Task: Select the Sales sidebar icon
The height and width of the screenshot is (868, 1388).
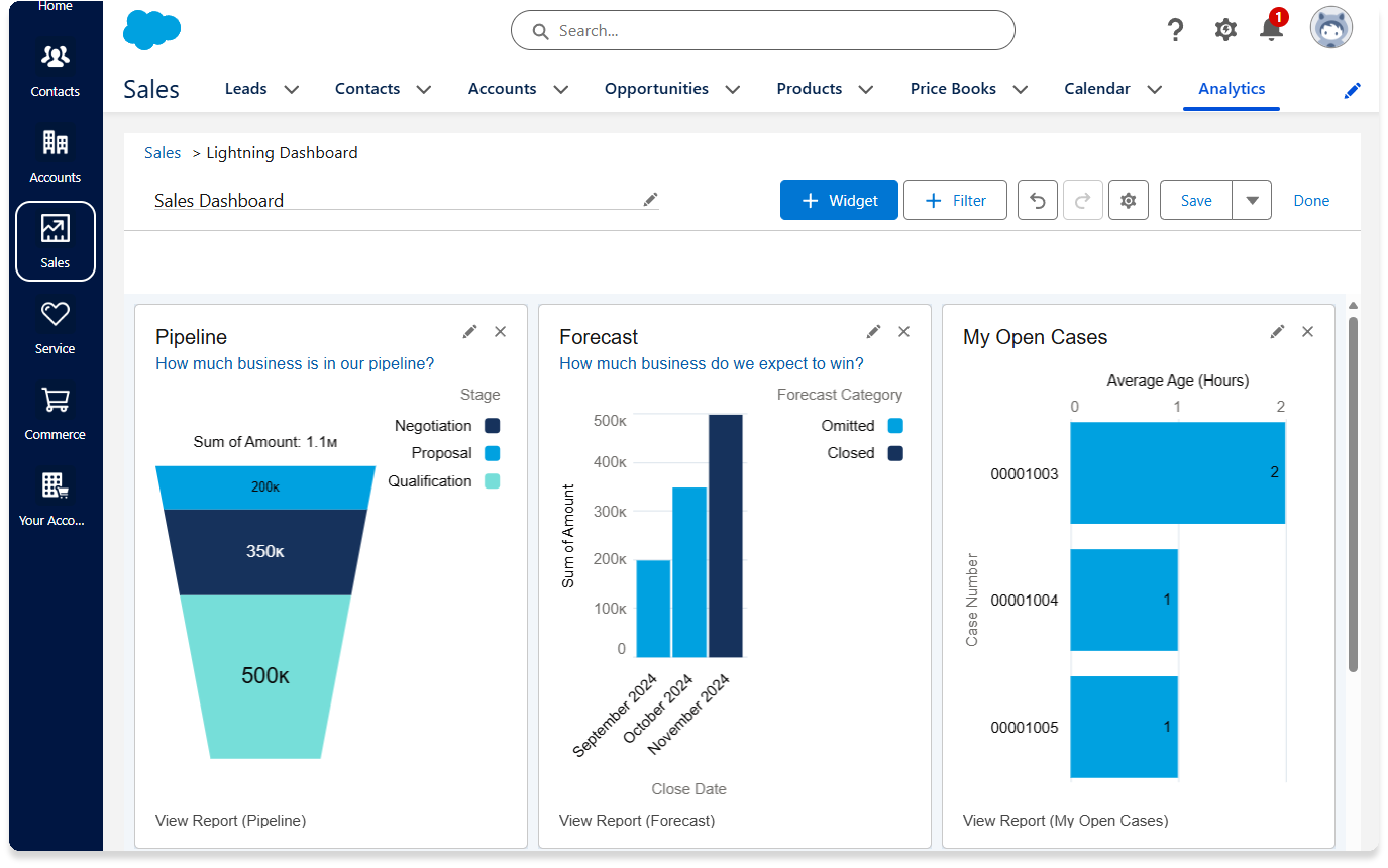Action: click(55, 241)
